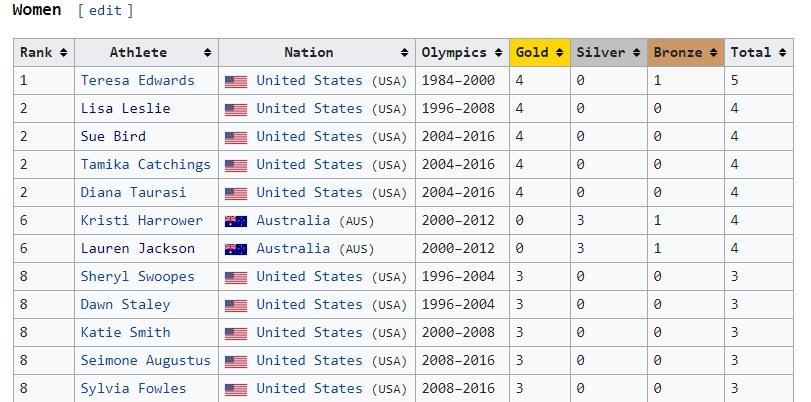Click sort arrows in Athlete header
811x402 pixels.
pyautogui.click(x=208, y=53)
